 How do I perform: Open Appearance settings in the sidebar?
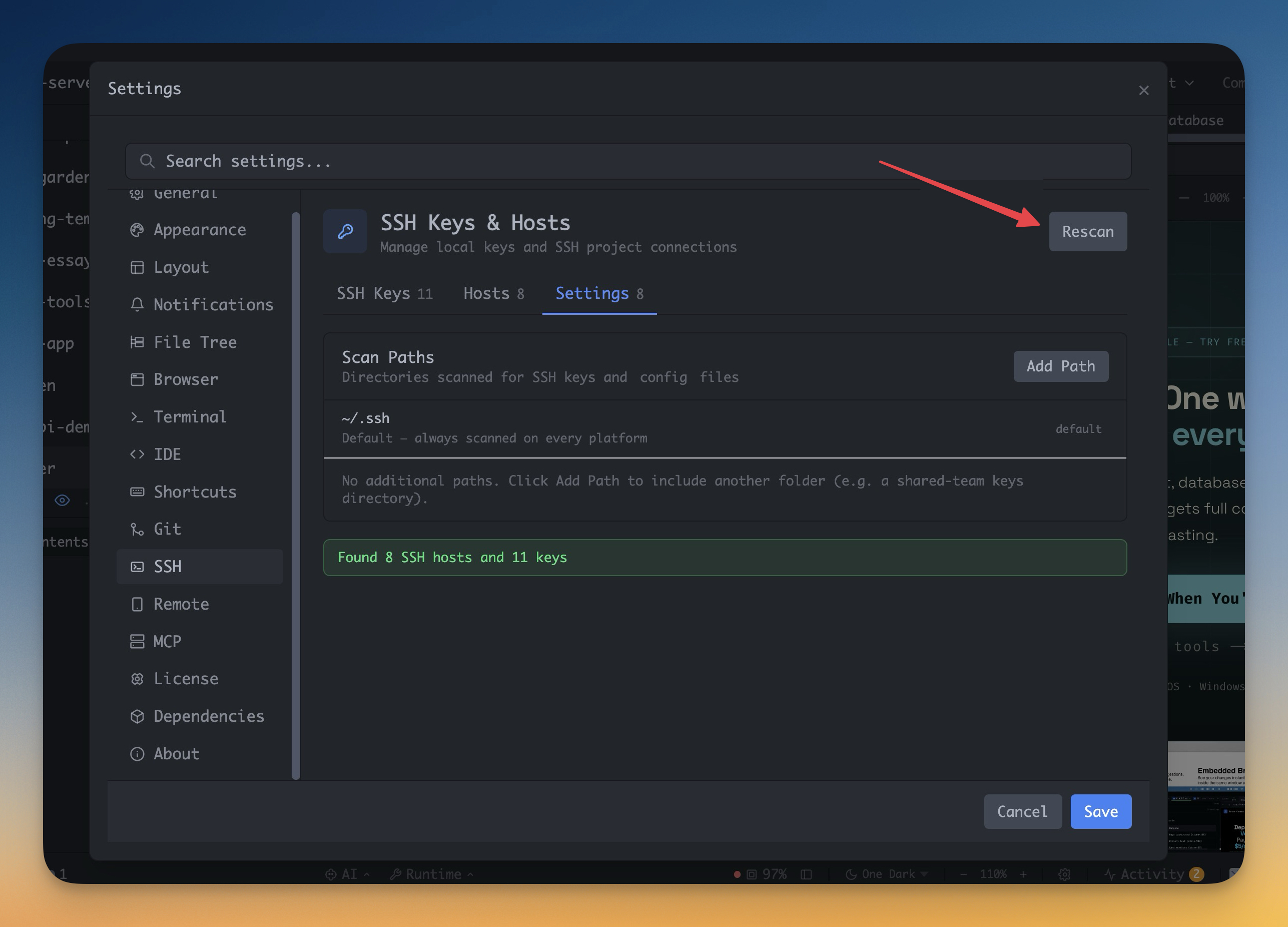click(x=199, y=230)
